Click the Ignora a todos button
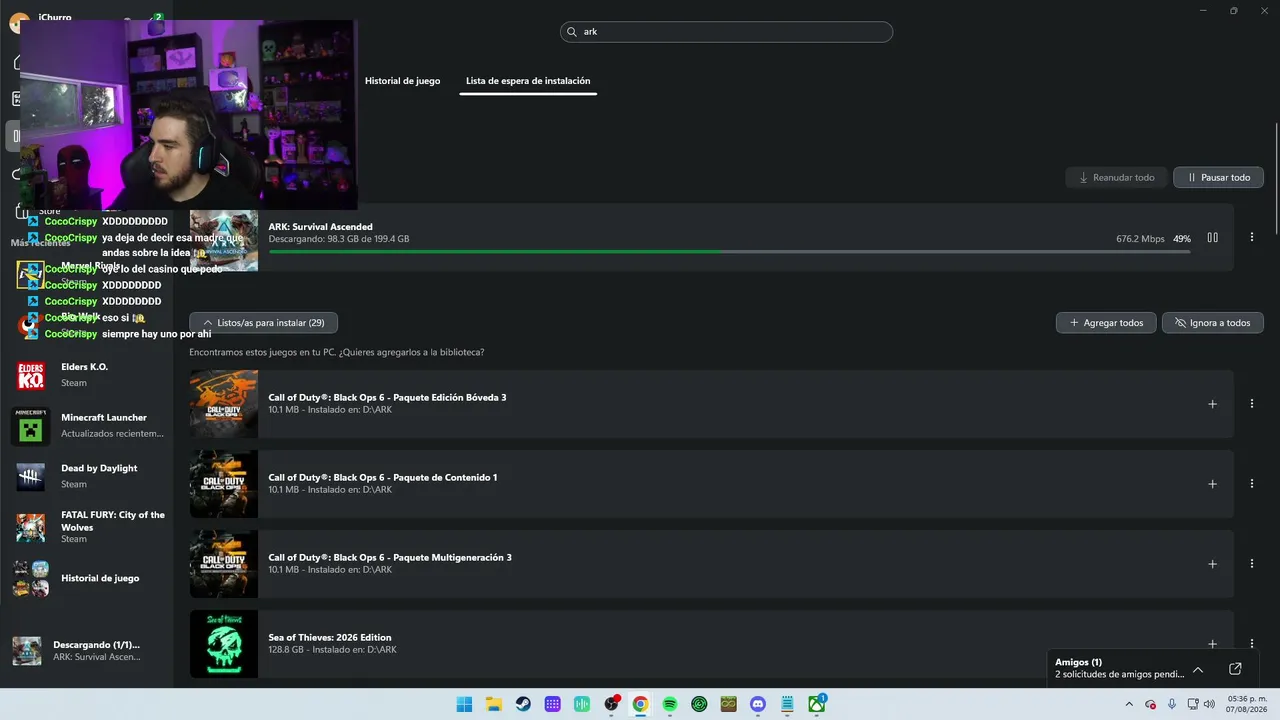1280x720 pixels. tap(1212, 323)
